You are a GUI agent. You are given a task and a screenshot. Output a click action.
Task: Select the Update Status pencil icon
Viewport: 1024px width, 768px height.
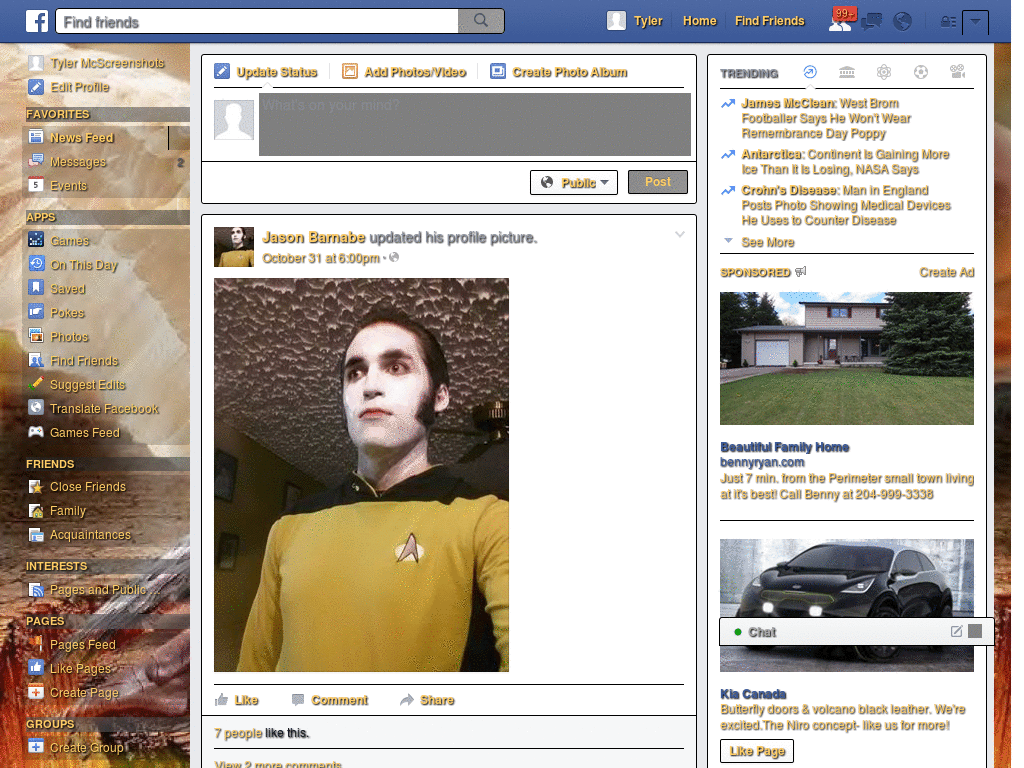pos(220,71)
